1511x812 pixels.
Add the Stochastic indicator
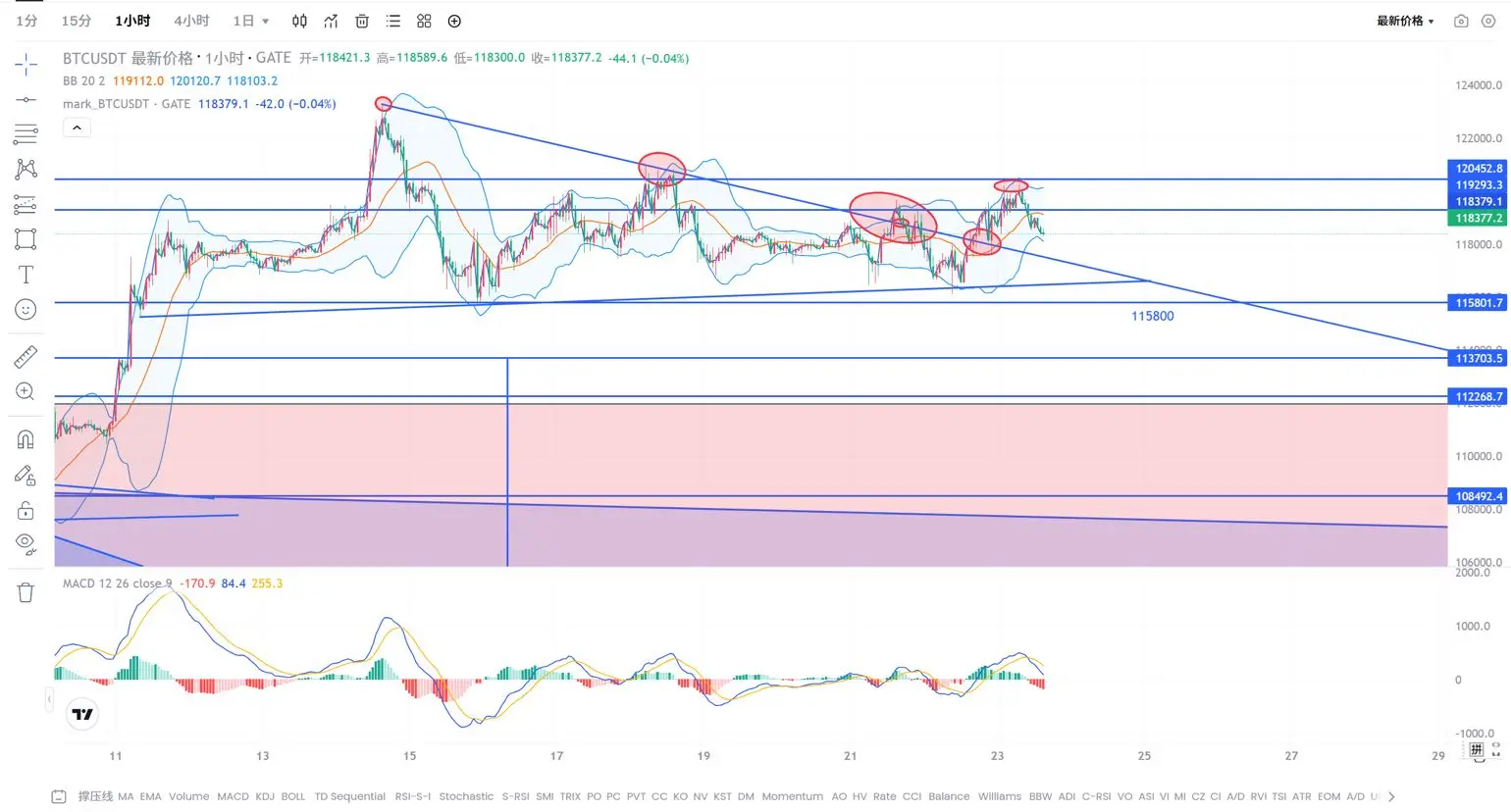click(466, 796)
